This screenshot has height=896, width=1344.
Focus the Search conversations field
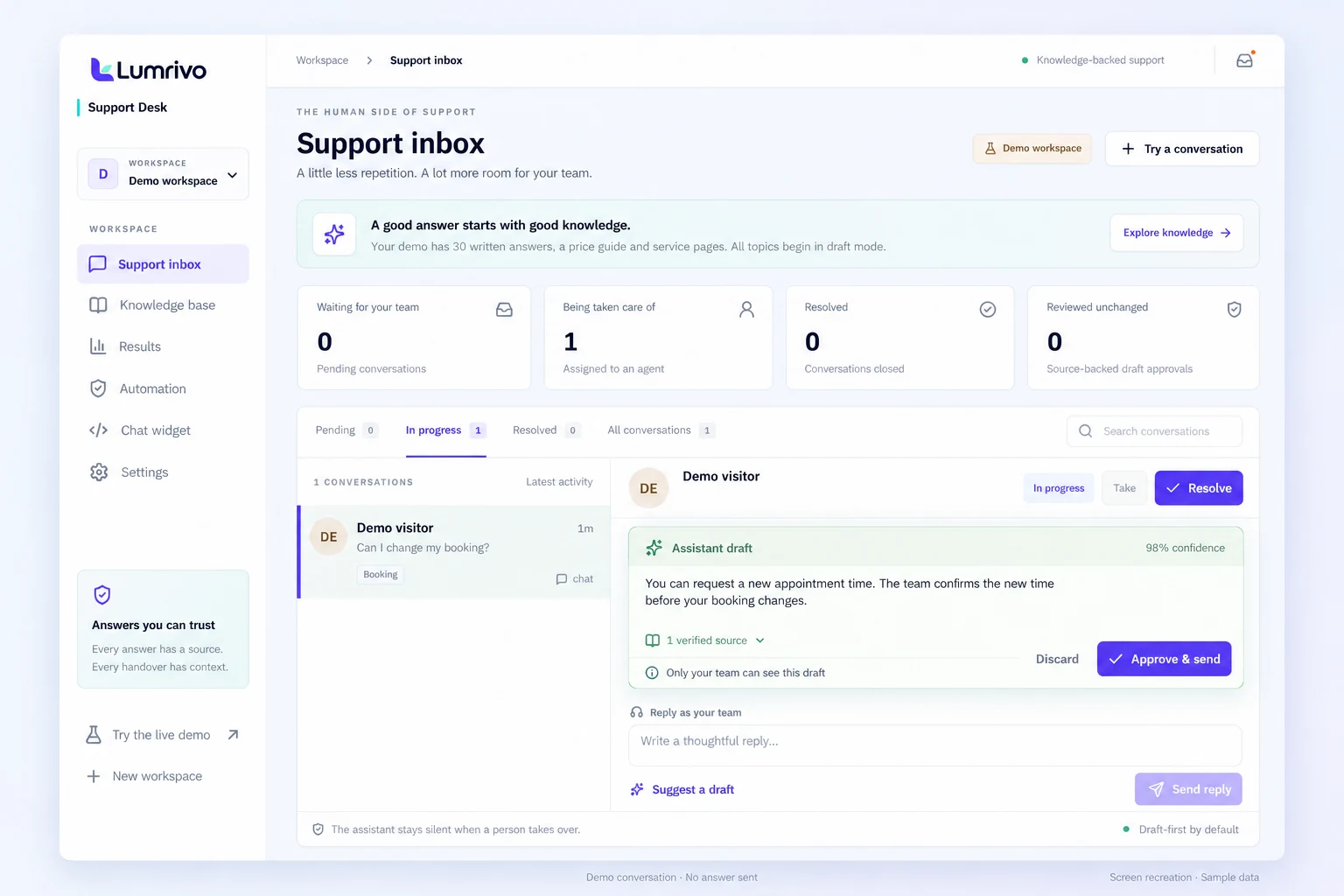click(1154, 431)
